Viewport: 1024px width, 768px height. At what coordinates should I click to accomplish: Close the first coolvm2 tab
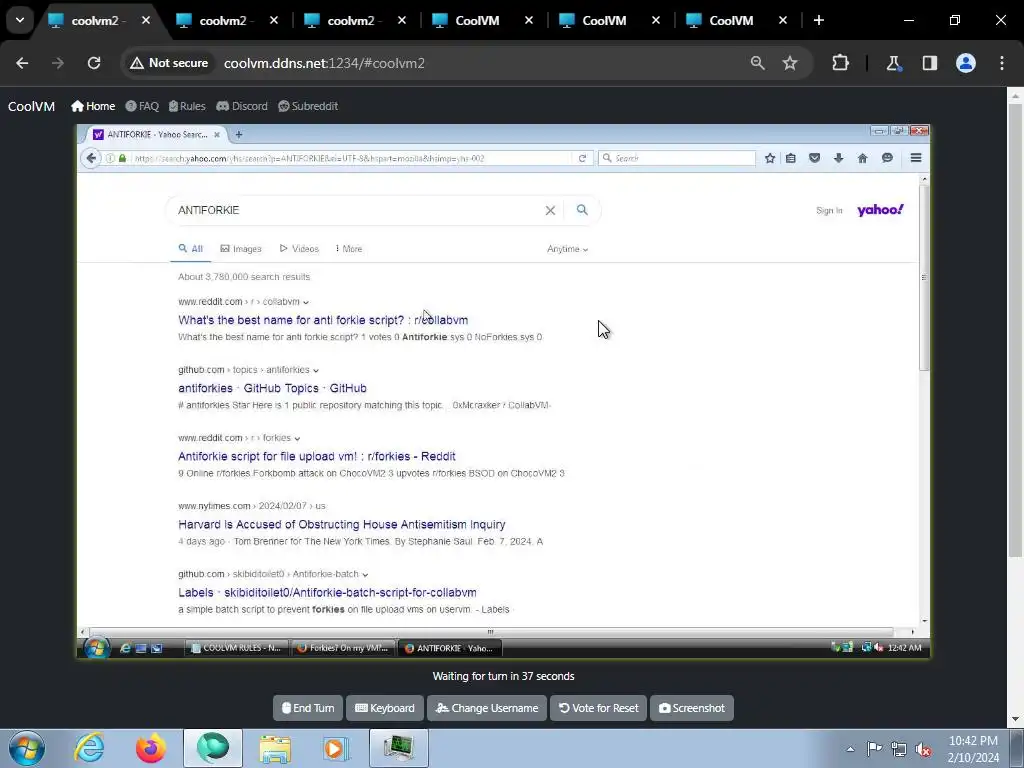pyautogui.click(x=146, y=20)
